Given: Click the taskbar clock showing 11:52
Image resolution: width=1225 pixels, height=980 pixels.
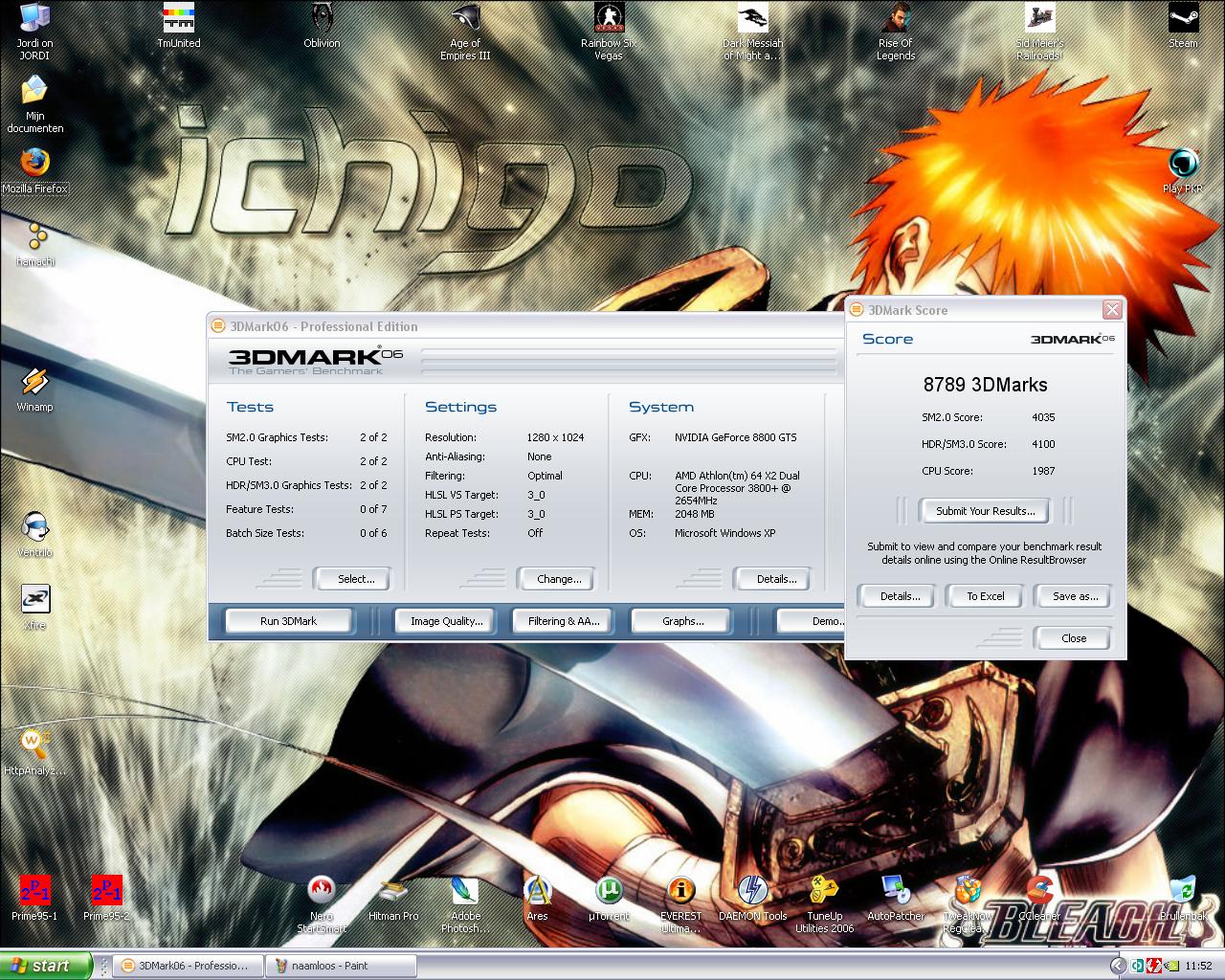Looking at the screenshot, I should 1198,966.
